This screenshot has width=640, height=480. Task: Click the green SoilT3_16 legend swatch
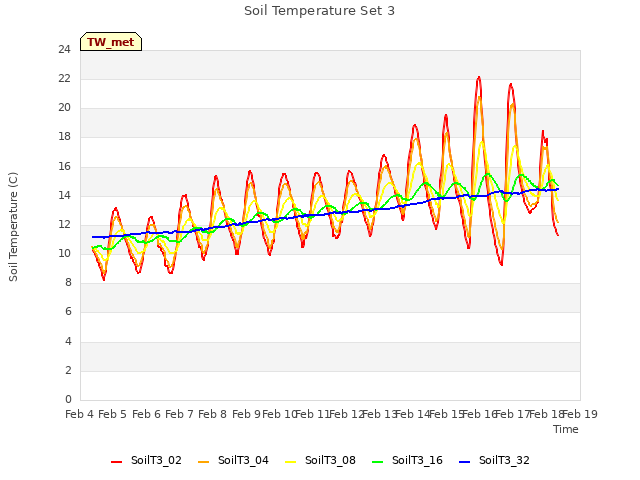pos(378,462)
